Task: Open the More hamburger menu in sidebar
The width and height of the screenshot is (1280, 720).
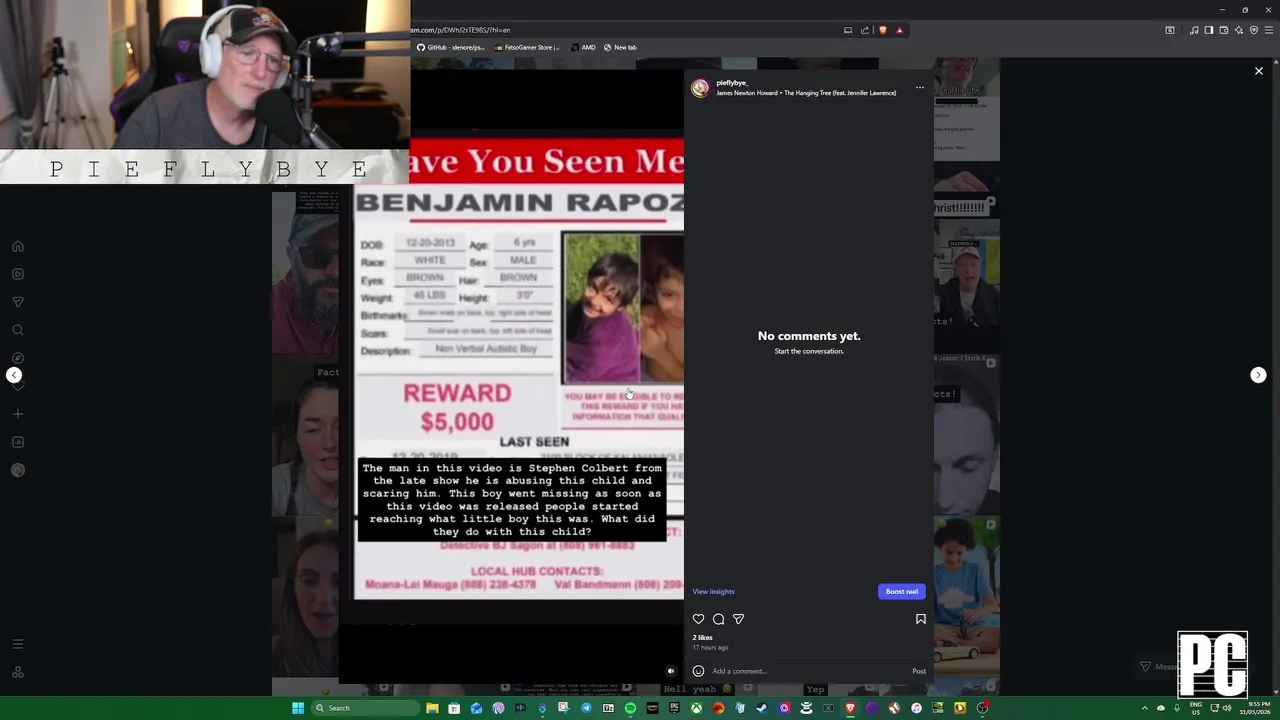Action: pos(18,644)
